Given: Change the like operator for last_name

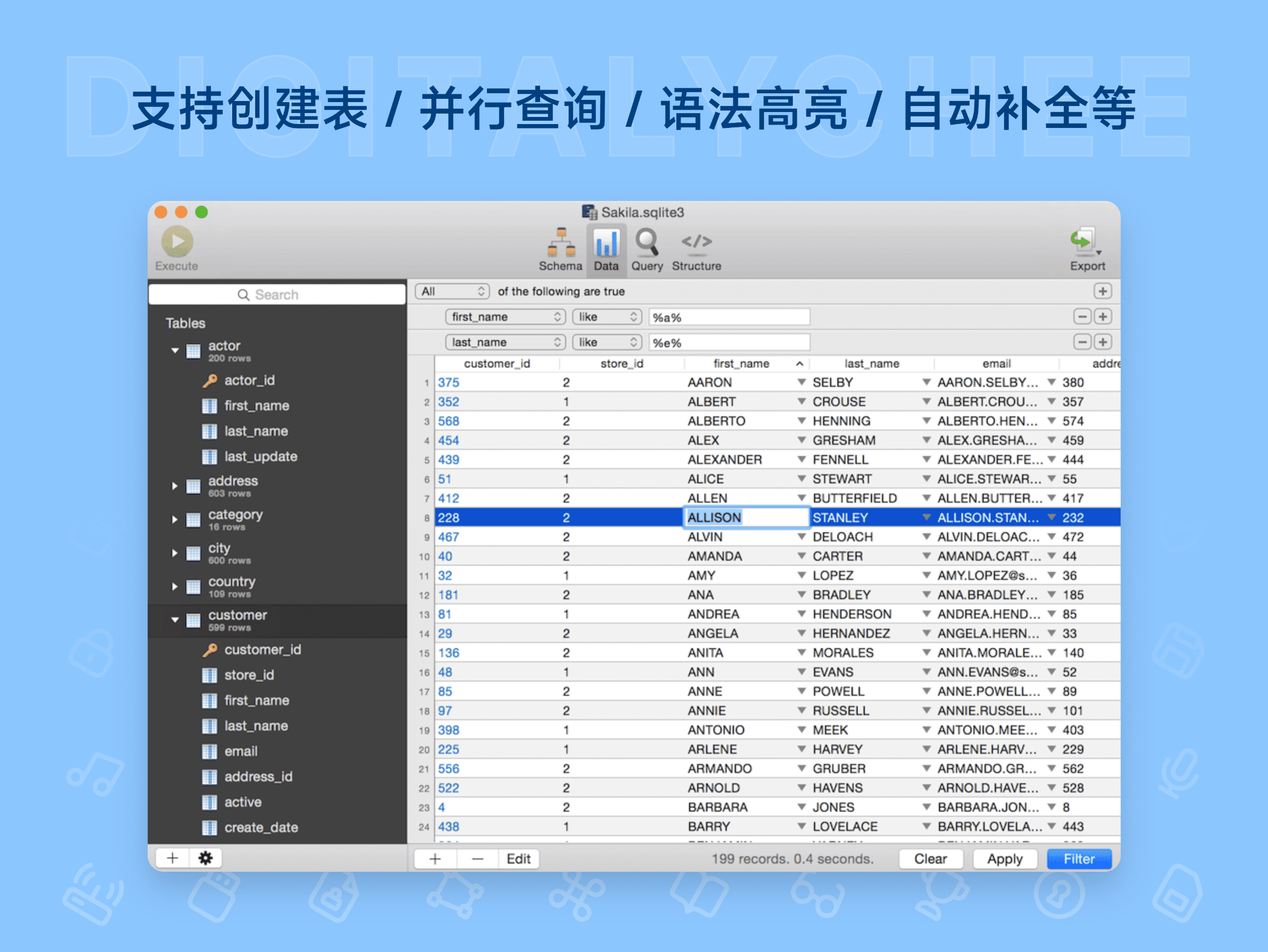Looking at the screenshot, I should (606, 341).
